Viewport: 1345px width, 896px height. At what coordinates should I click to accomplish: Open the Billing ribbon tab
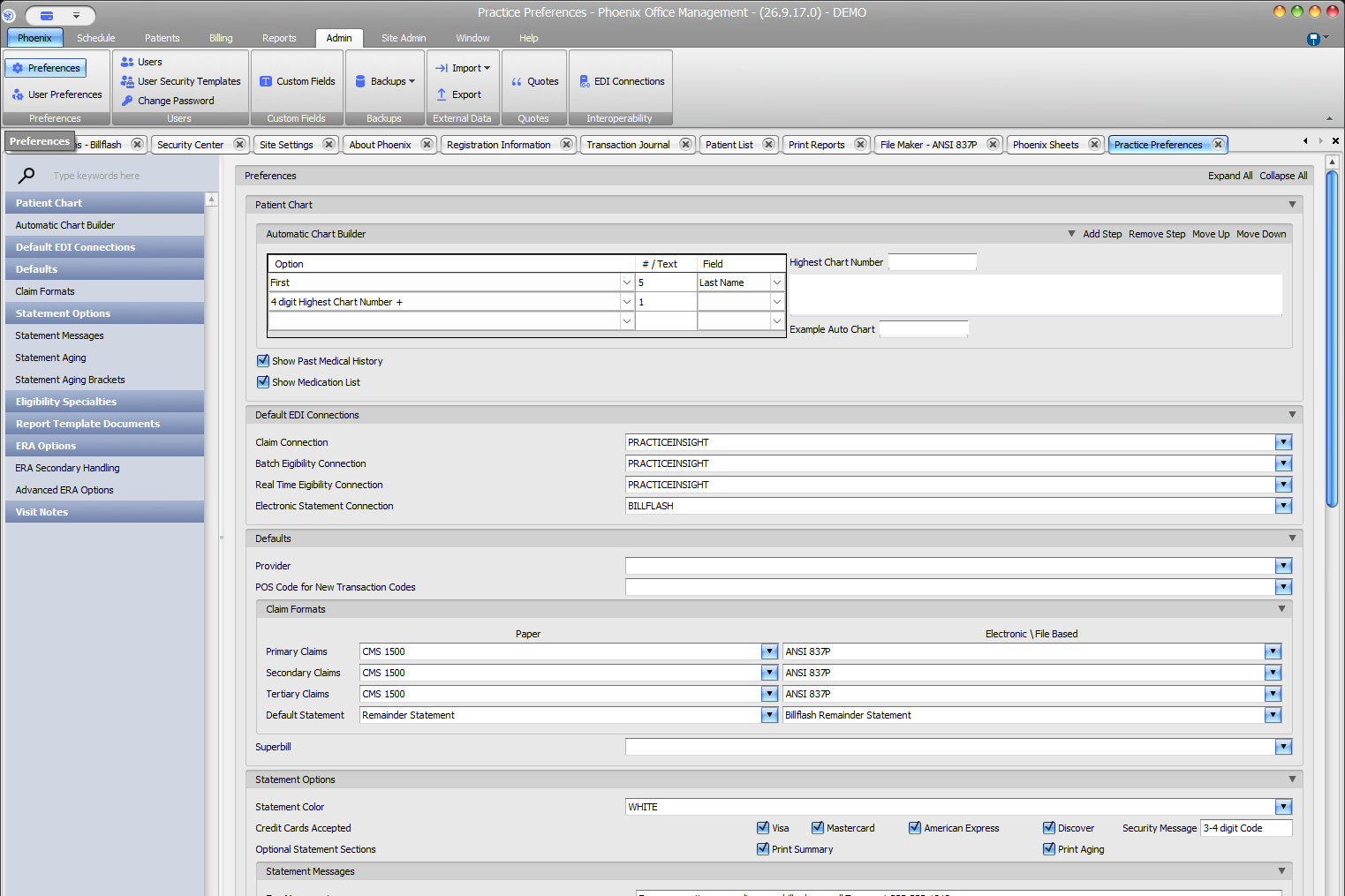[221, 38]
